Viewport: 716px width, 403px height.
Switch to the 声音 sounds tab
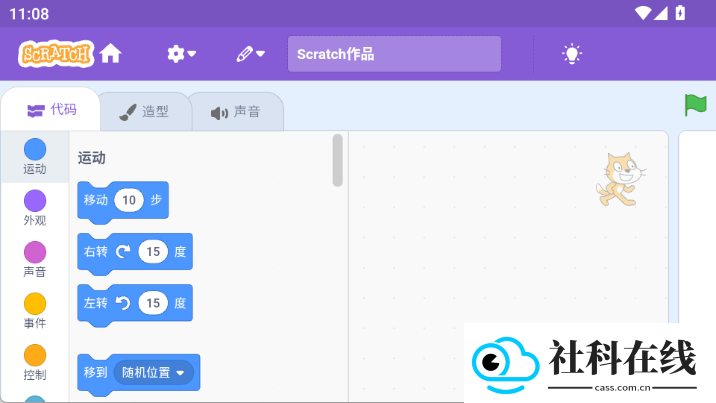click(236, 112)
